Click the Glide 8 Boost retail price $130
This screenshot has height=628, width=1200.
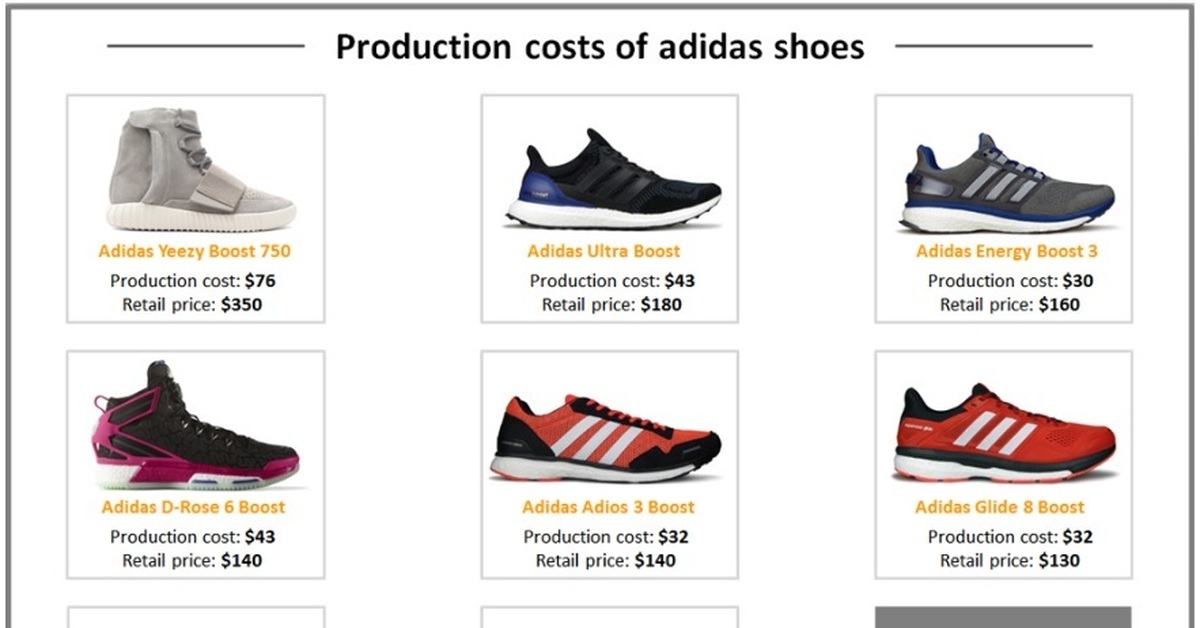click(x=1058, y=561)
